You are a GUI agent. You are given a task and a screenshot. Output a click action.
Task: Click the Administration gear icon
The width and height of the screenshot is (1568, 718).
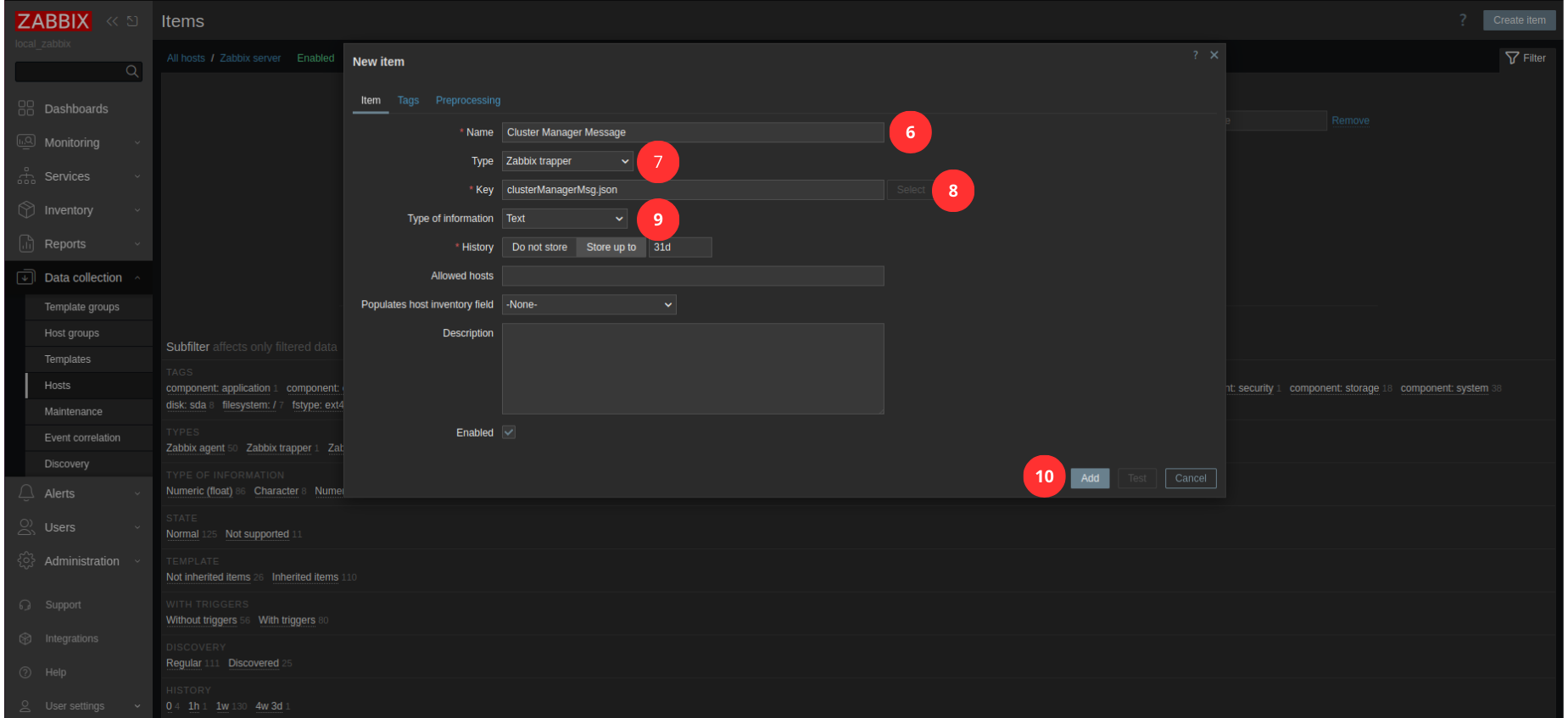pos(26,560)
